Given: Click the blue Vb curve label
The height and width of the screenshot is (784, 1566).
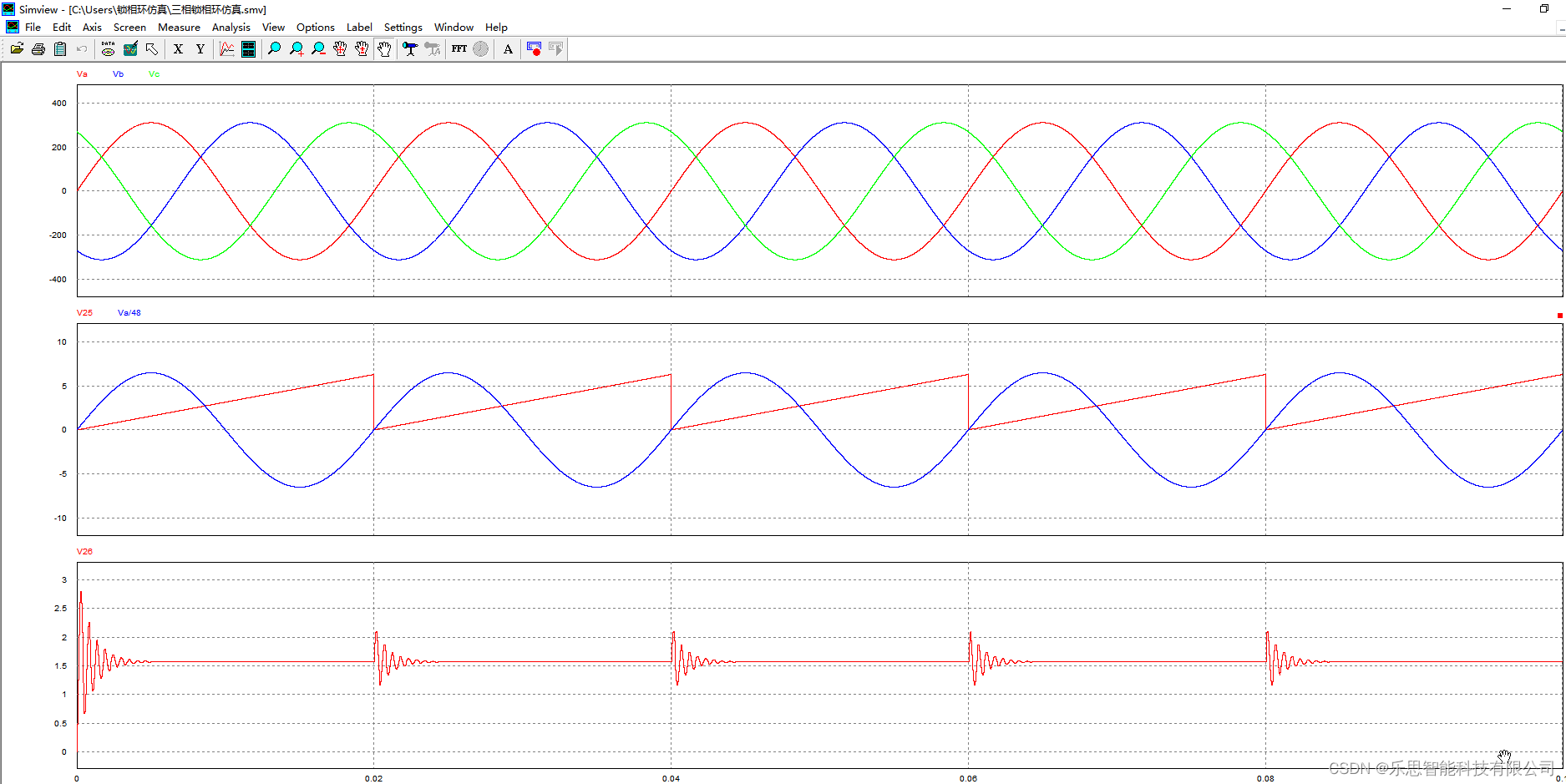Looking at the screenshot, I should (118, 74).
